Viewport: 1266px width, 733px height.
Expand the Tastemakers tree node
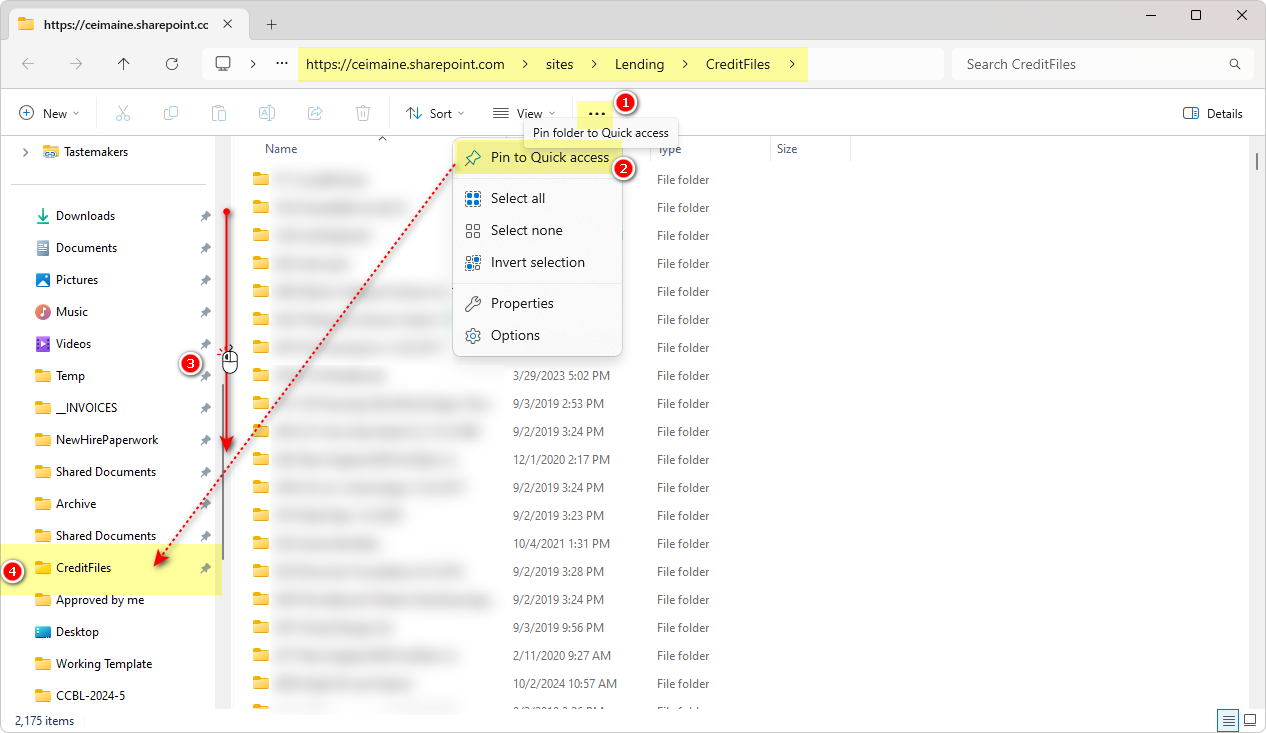click(x=25, y=152)
